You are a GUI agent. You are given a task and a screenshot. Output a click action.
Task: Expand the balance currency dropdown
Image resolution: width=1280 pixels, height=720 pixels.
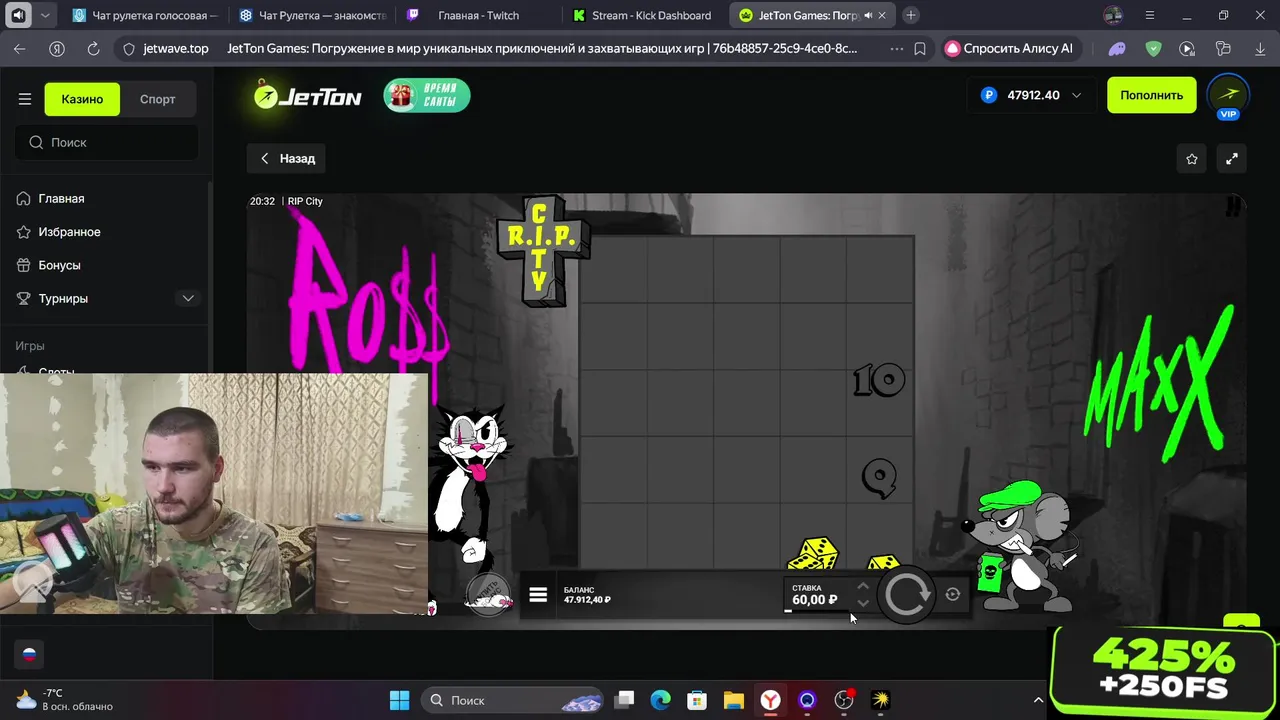click(1076, 95)
